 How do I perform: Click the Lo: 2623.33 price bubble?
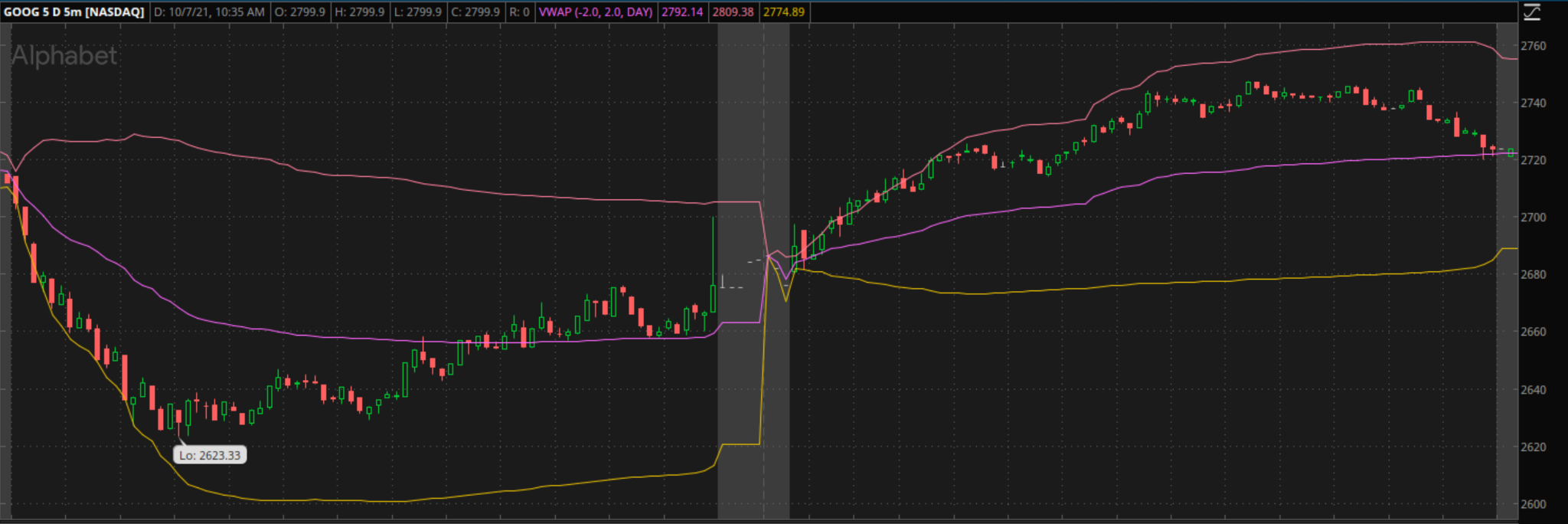210,455
